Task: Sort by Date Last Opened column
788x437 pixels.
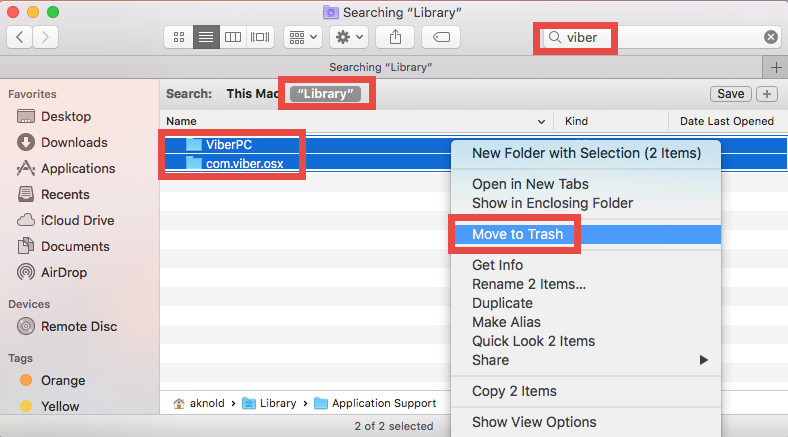Action: [x=726, y=121]
